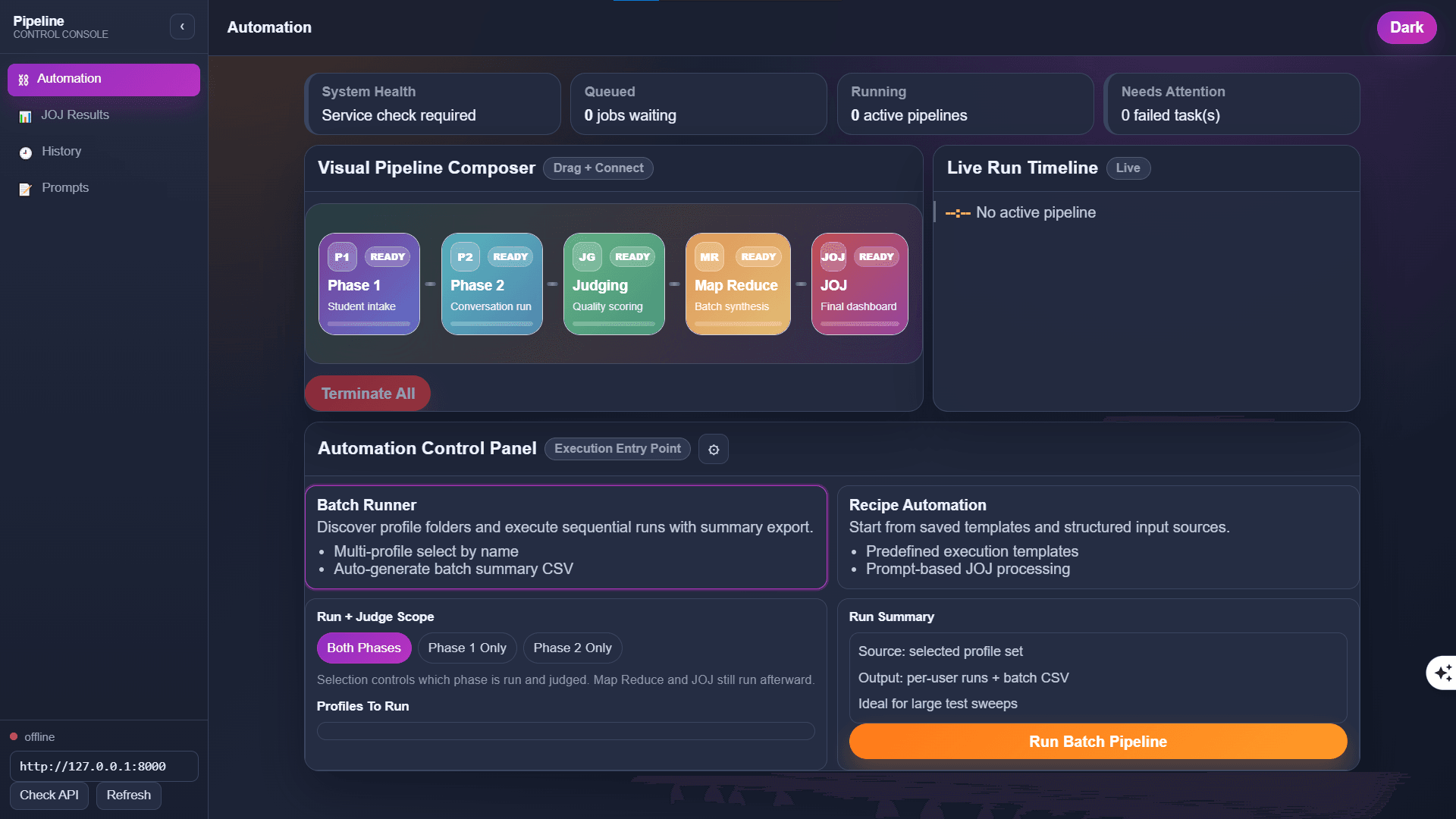Screen dimensions: 1456x819
Task: Click the JOJ Results chart icon
Action: pyautogui.click(x=26, y=116)
